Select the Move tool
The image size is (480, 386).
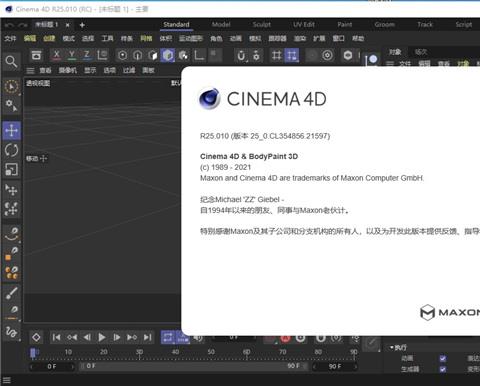11,130
